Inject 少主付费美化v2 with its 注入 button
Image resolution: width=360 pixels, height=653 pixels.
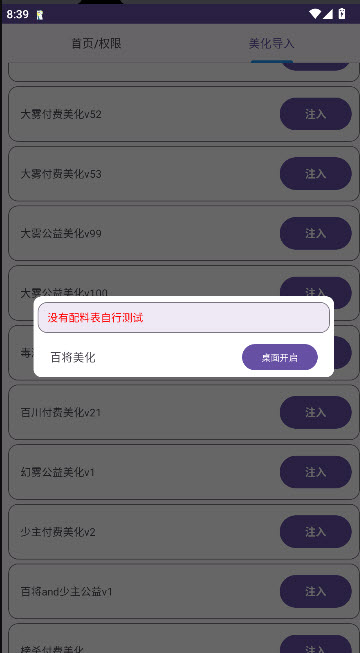[x=315, y=531]
